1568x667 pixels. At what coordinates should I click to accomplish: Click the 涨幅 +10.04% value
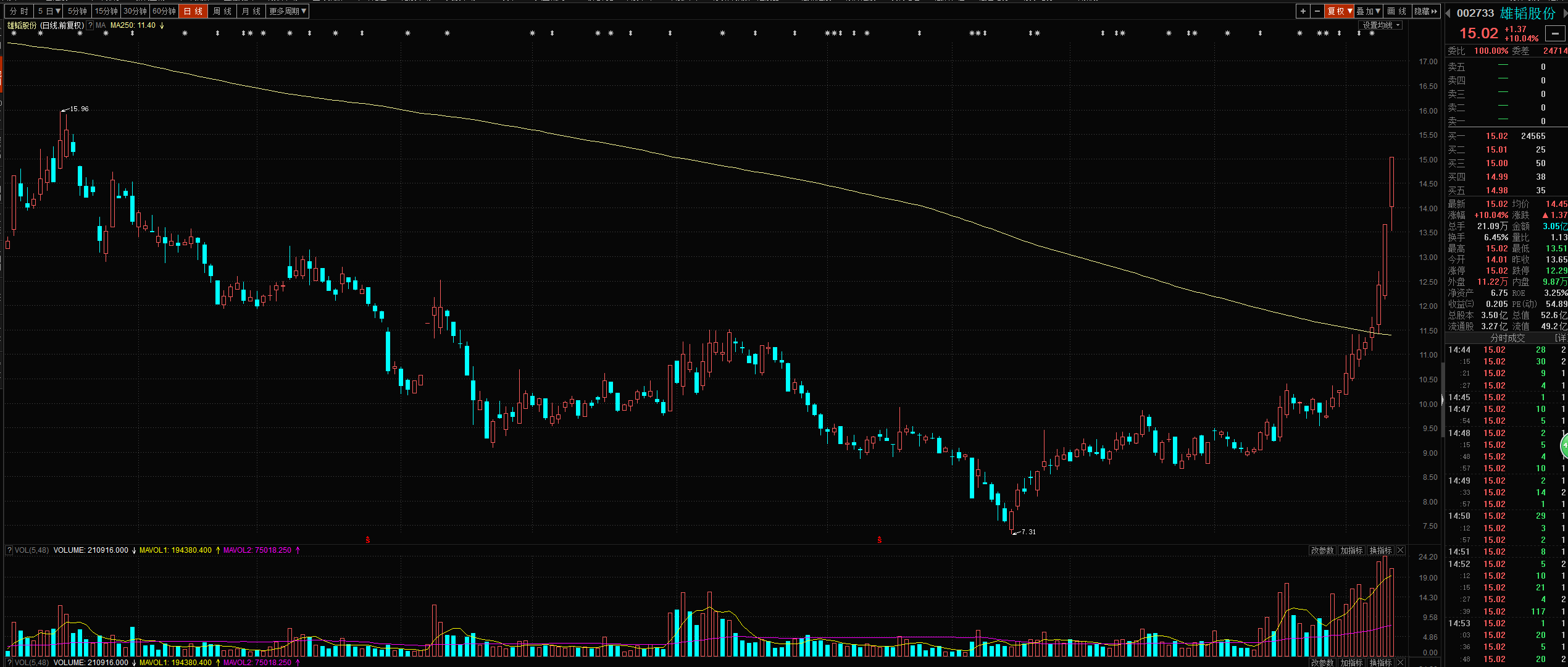pos(1491,215)
